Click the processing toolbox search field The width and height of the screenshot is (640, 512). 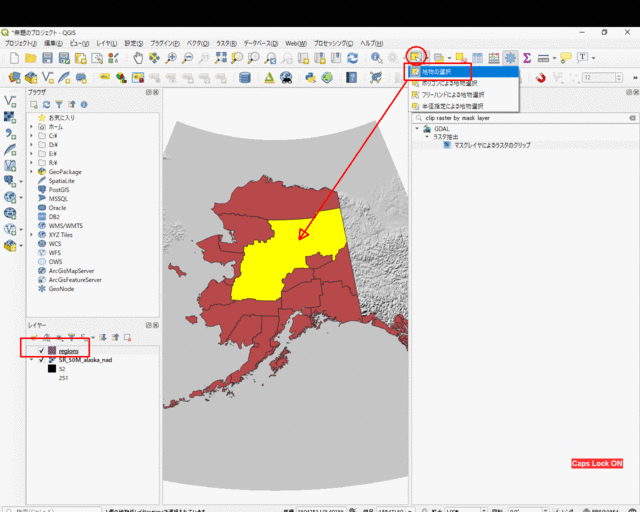coord(520,117)
